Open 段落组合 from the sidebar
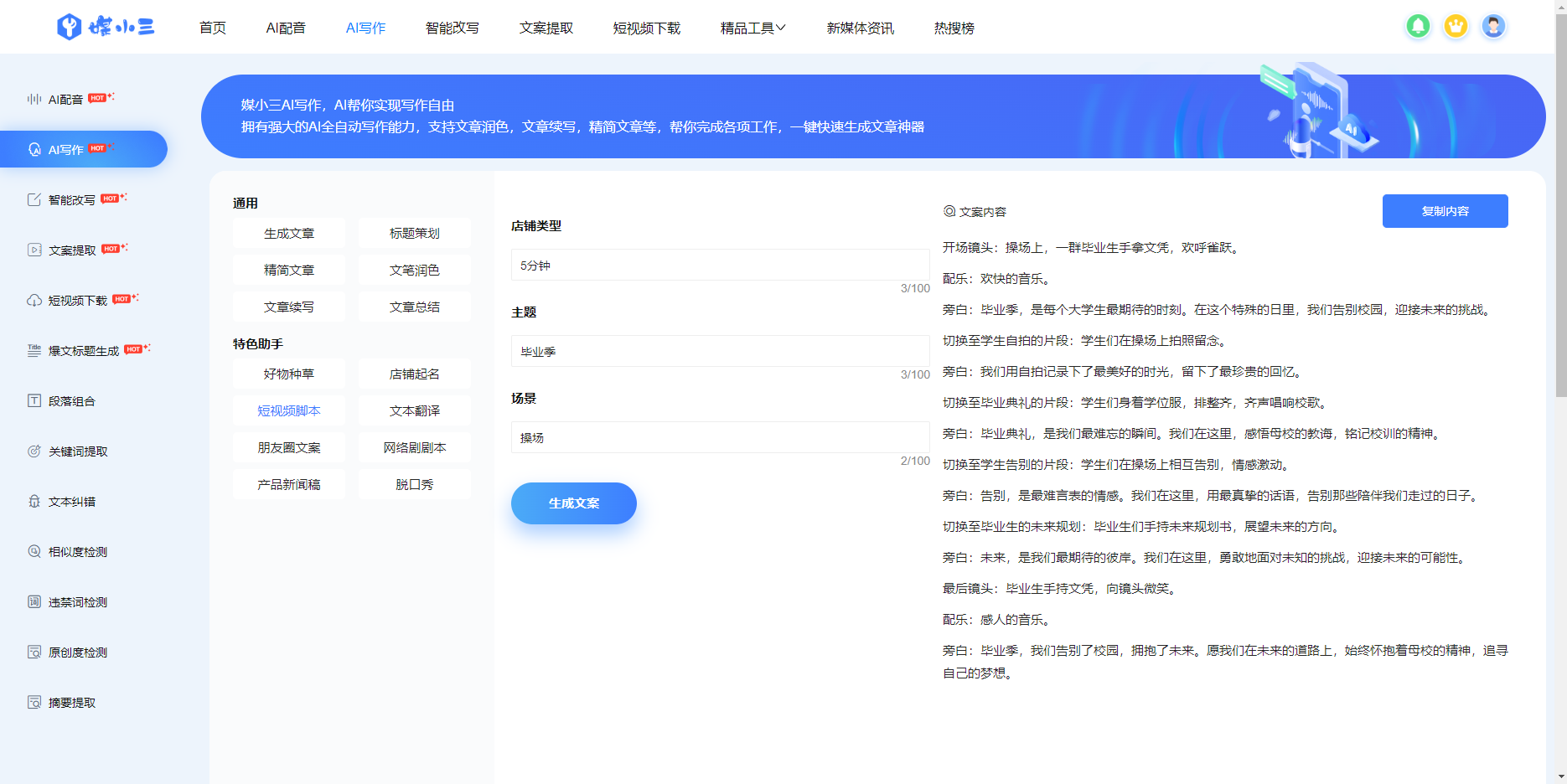This screenshot has height=784, width=1567. click(x=72, y=401)
